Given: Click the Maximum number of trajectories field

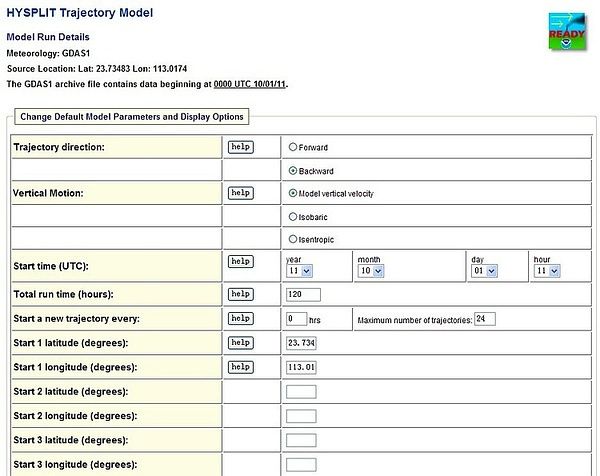Looking at the screenshot, I should coord(485,319).
